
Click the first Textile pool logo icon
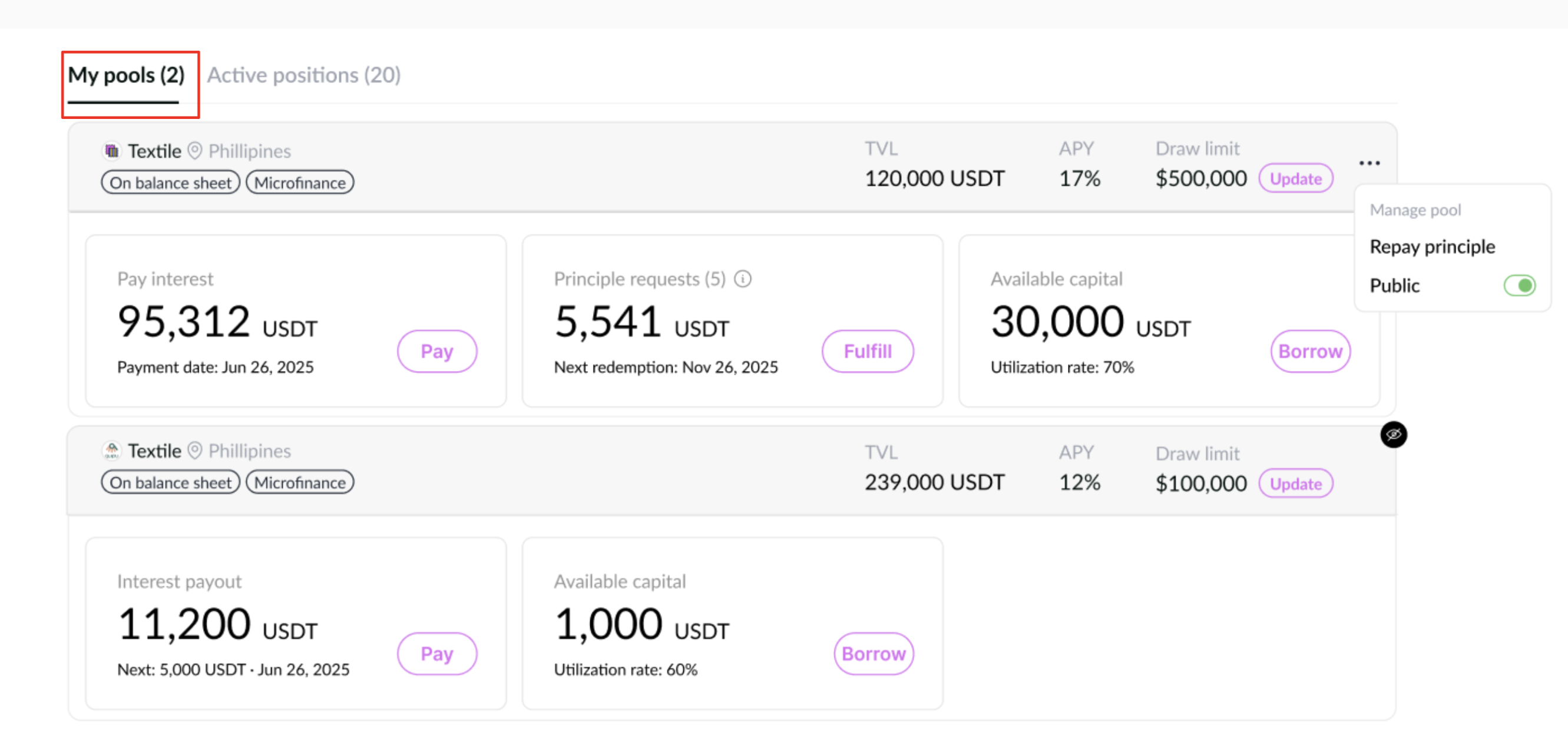111,150
